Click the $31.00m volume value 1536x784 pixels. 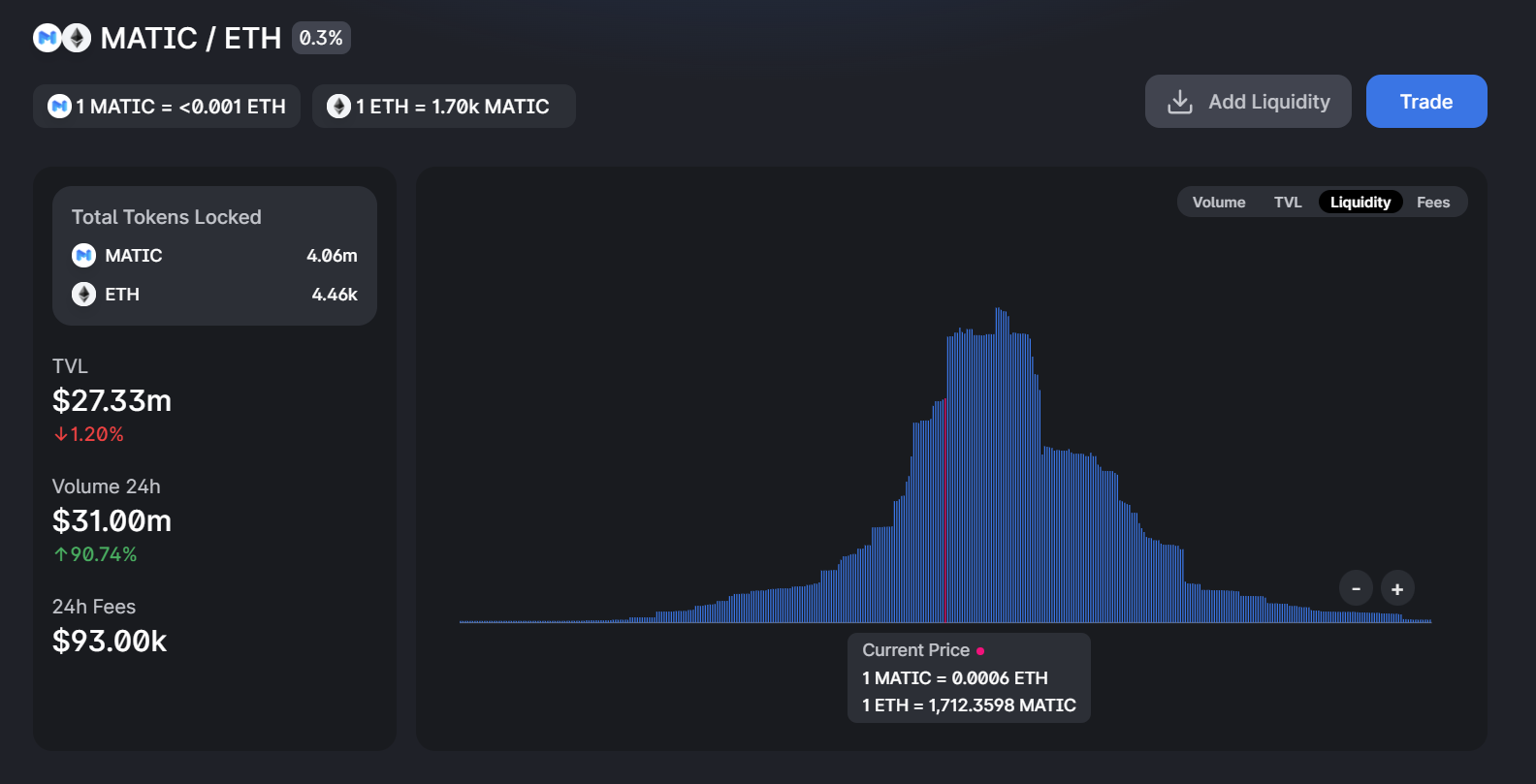[112, 520]
